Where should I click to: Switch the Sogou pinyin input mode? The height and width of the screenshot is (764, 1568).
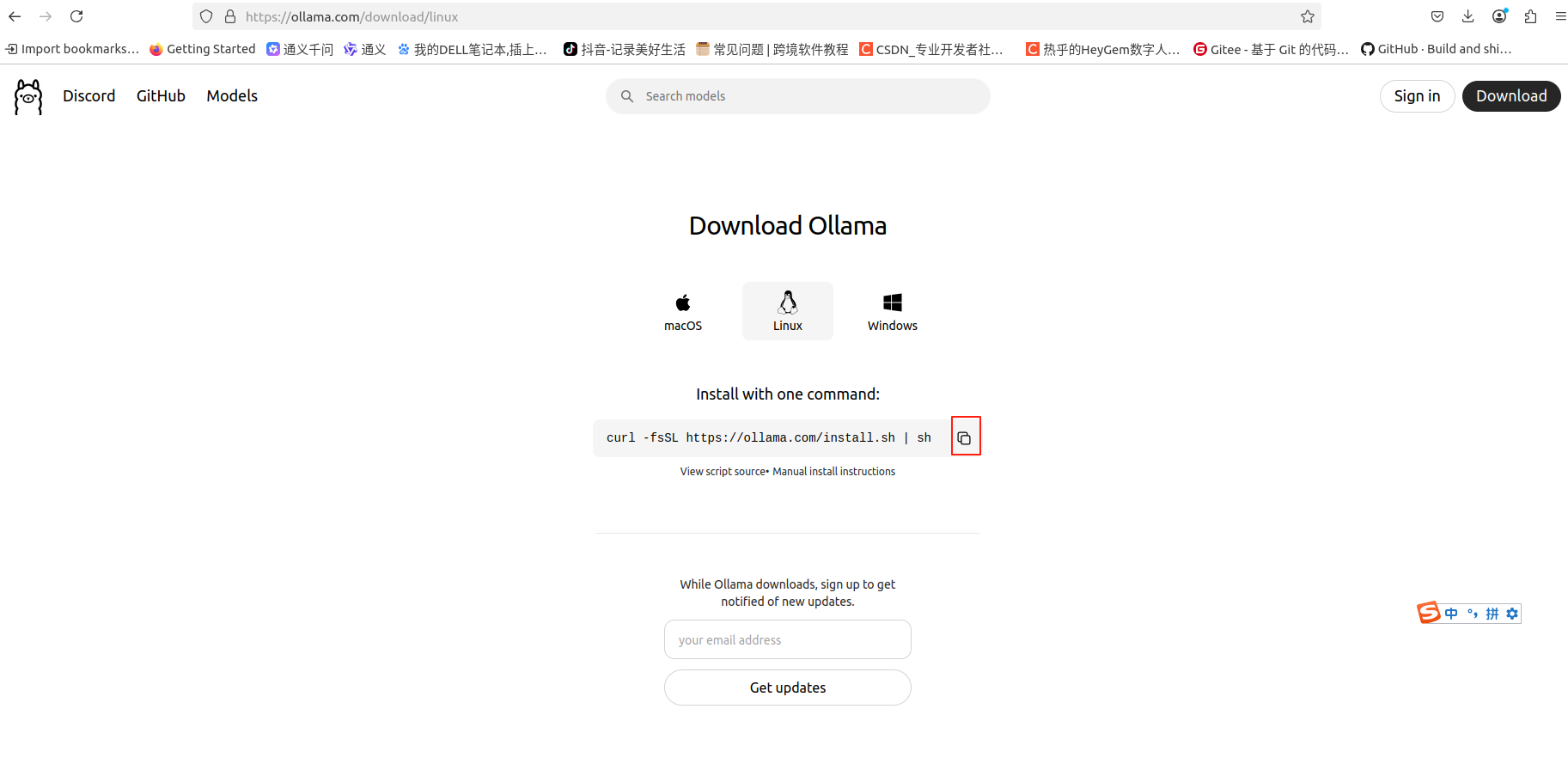coord(1492,614)
